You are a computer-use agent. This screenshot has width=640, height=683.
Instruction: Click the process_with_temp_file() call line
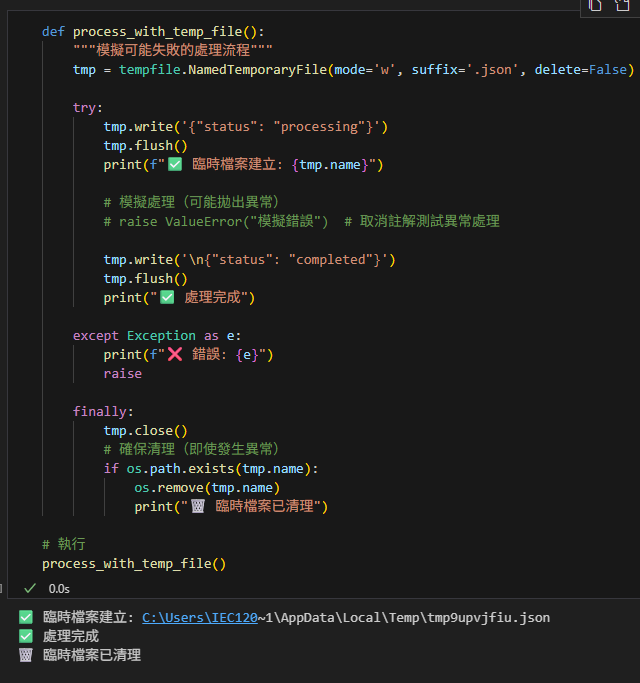pos(134,564)
